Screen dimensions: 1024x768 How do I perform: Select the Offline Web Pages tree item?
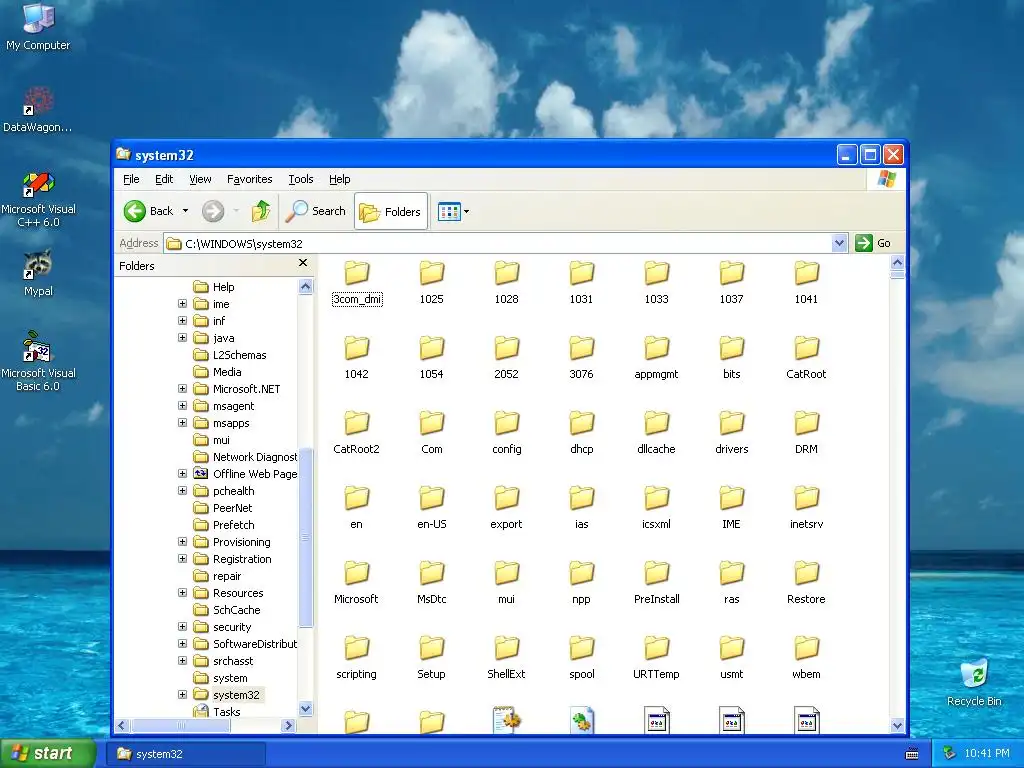(245, 474)
